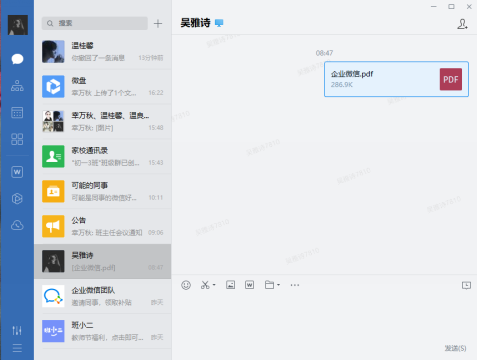The width and height of the screenshot is (478, 361).
Task: Click the 吴雅诗 avatar in chat list
Action: [x=53, y=261]
